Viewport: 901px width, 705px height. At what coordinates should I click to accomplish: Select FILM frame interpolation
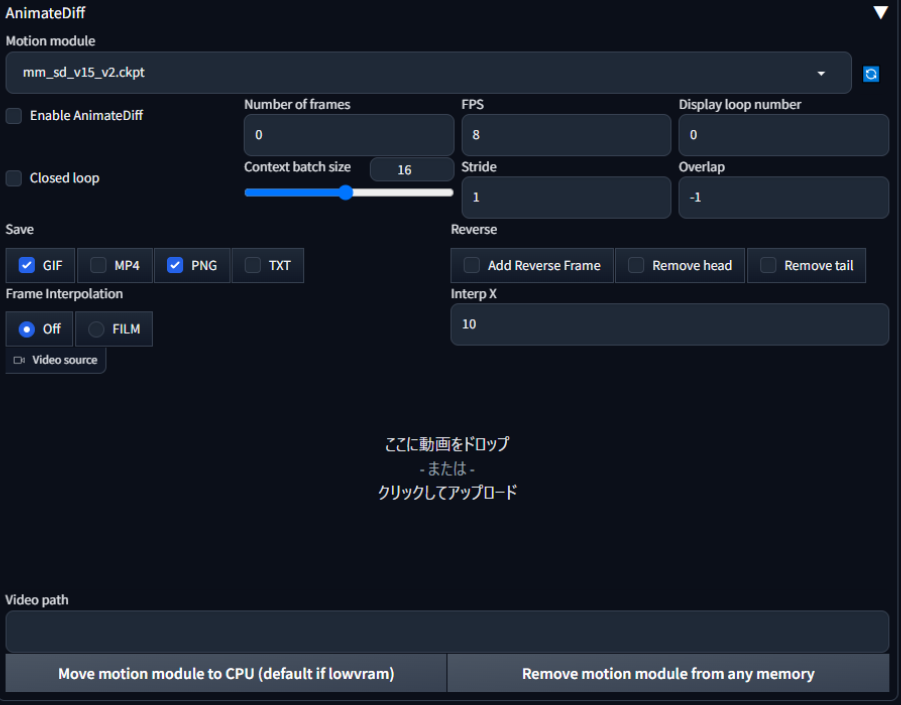[96, 329]
